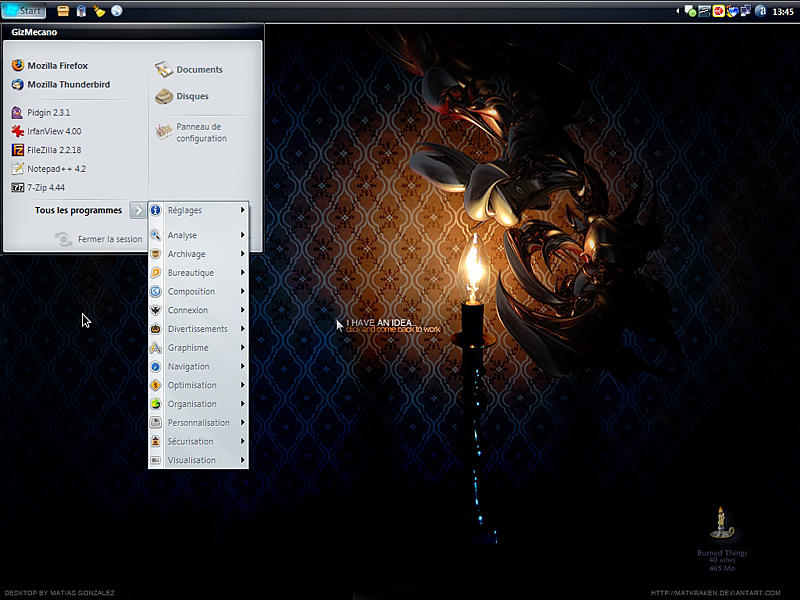Open Disques
This screenshot has height=600, width=800.
point(182,96)
